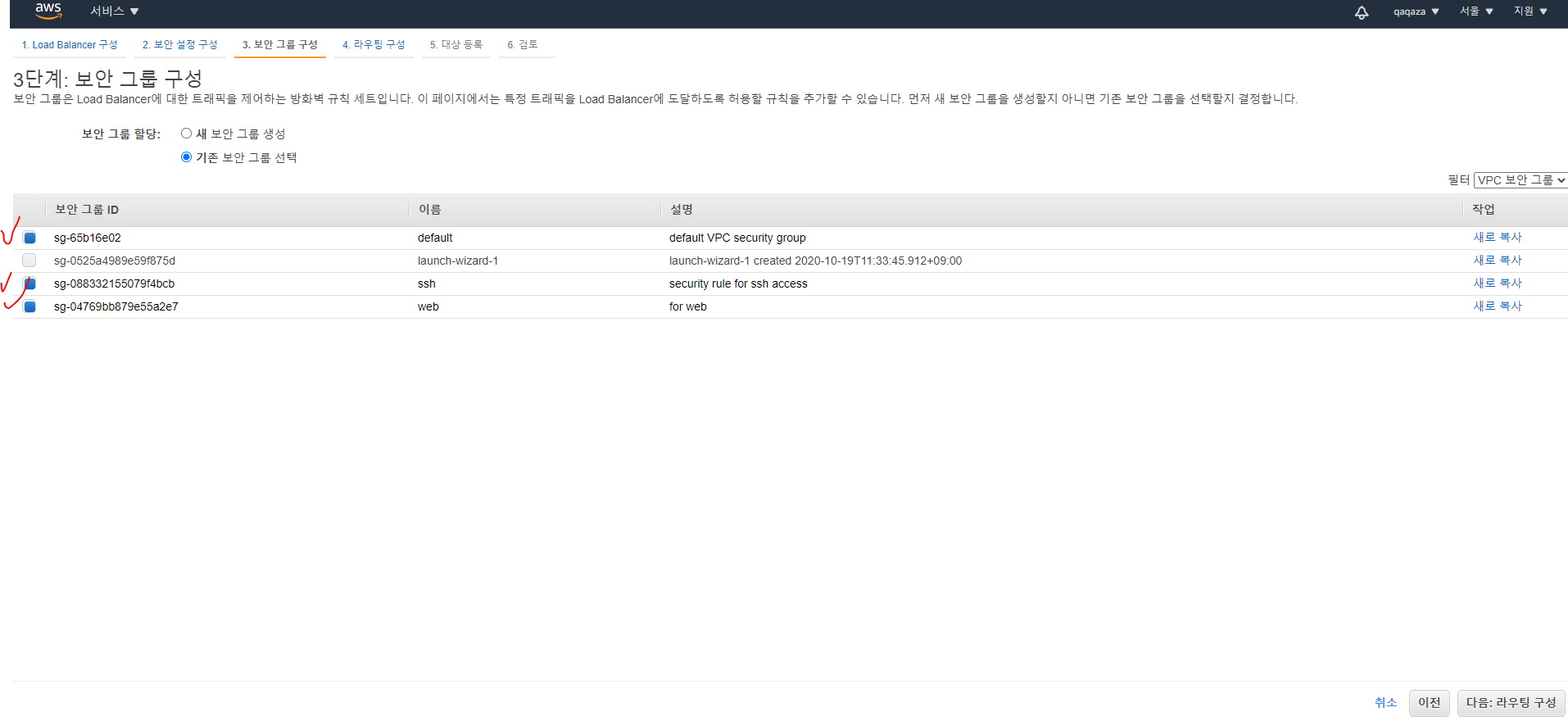Check the launch-wizard-1 security group checkbox
The image size is (1568, 721).
pyautogui.click(x=29, y=261)
